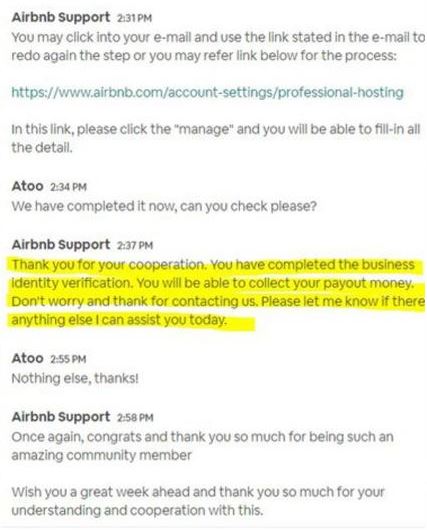Click the Atoo sender name at 2:55 PM

[x=27, y=358]
